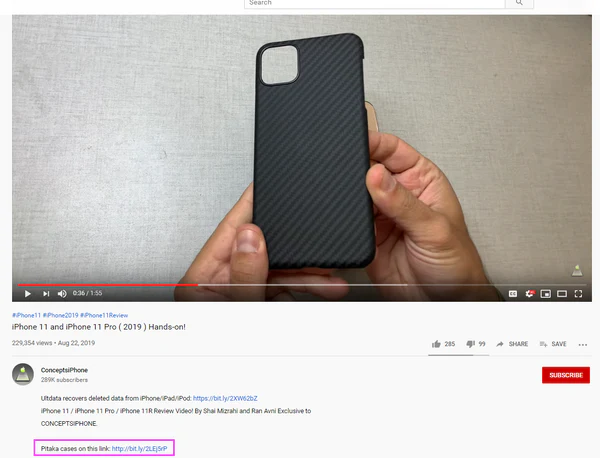The width and height of the screenshot is (600, 458).
Task: Toggle theater mode view
Action: [562, 293]
